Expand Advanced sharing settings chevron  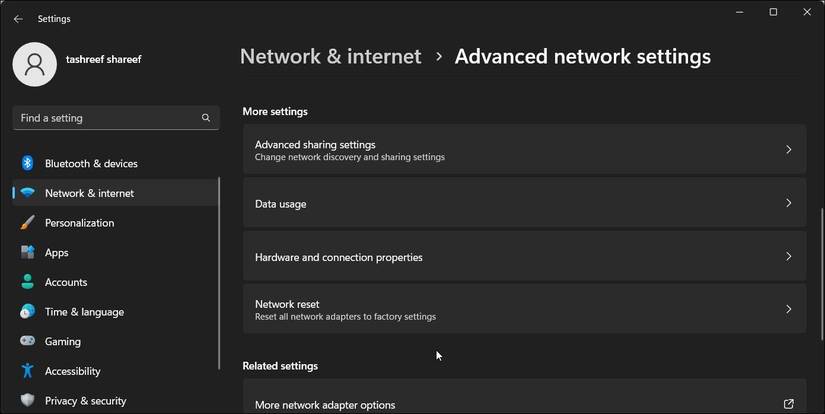click(788, 150)
